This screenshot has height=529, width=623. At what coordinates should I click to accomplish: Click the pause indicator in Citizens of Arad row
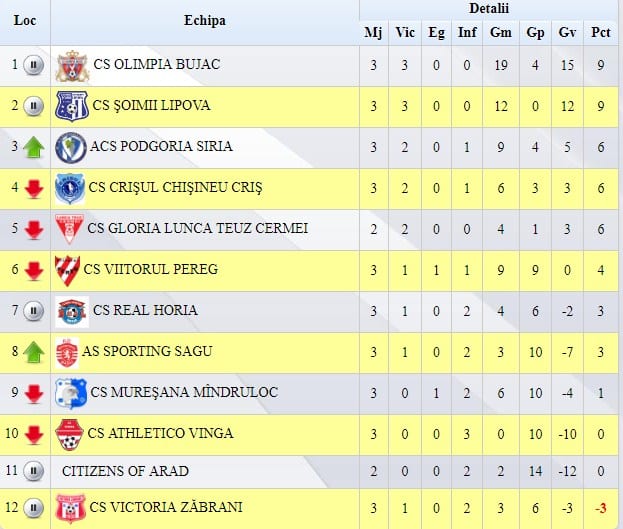(34, 471)
